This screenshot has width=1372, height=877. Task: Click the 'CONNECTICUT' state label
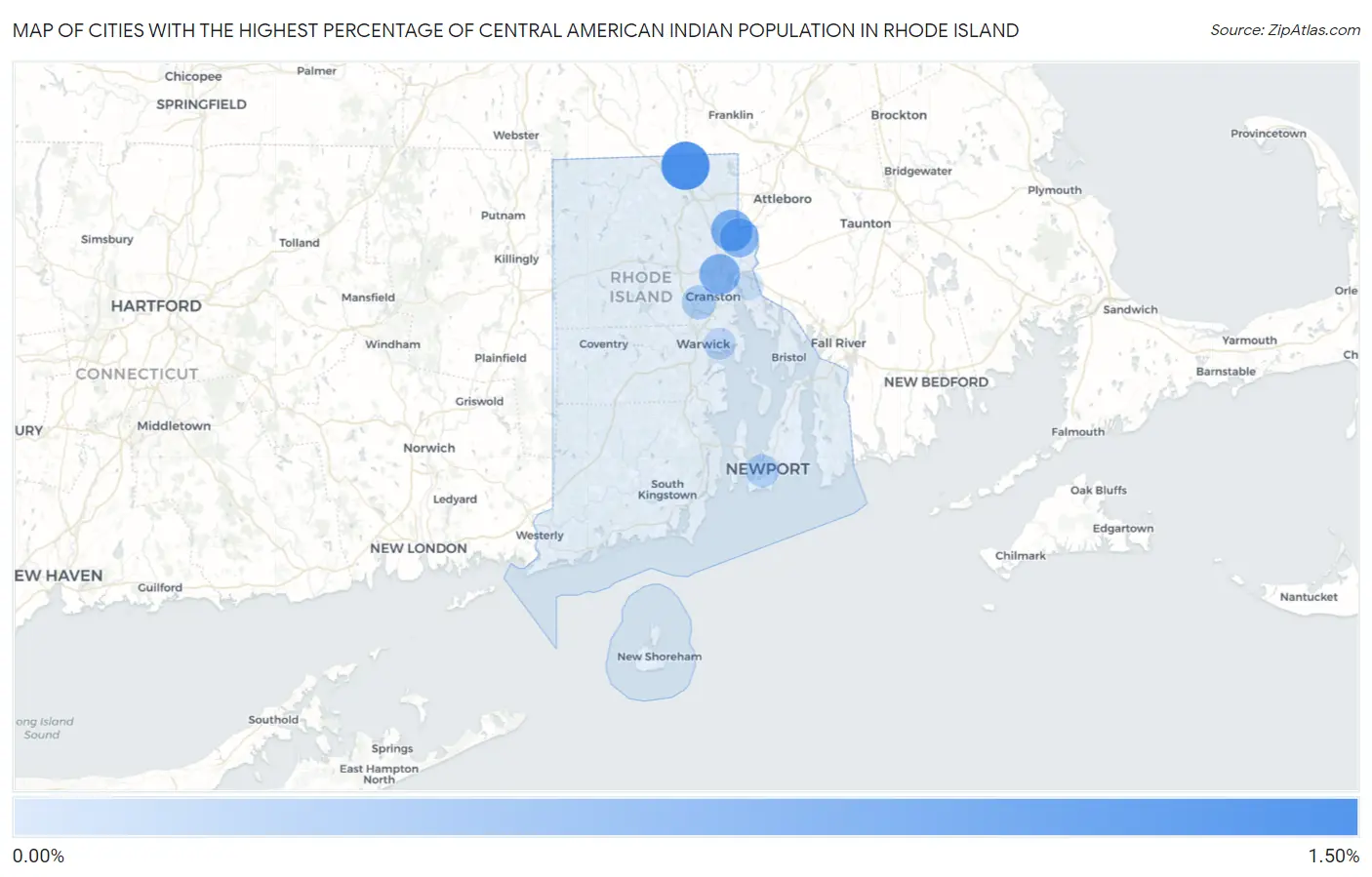pos(137,374)
